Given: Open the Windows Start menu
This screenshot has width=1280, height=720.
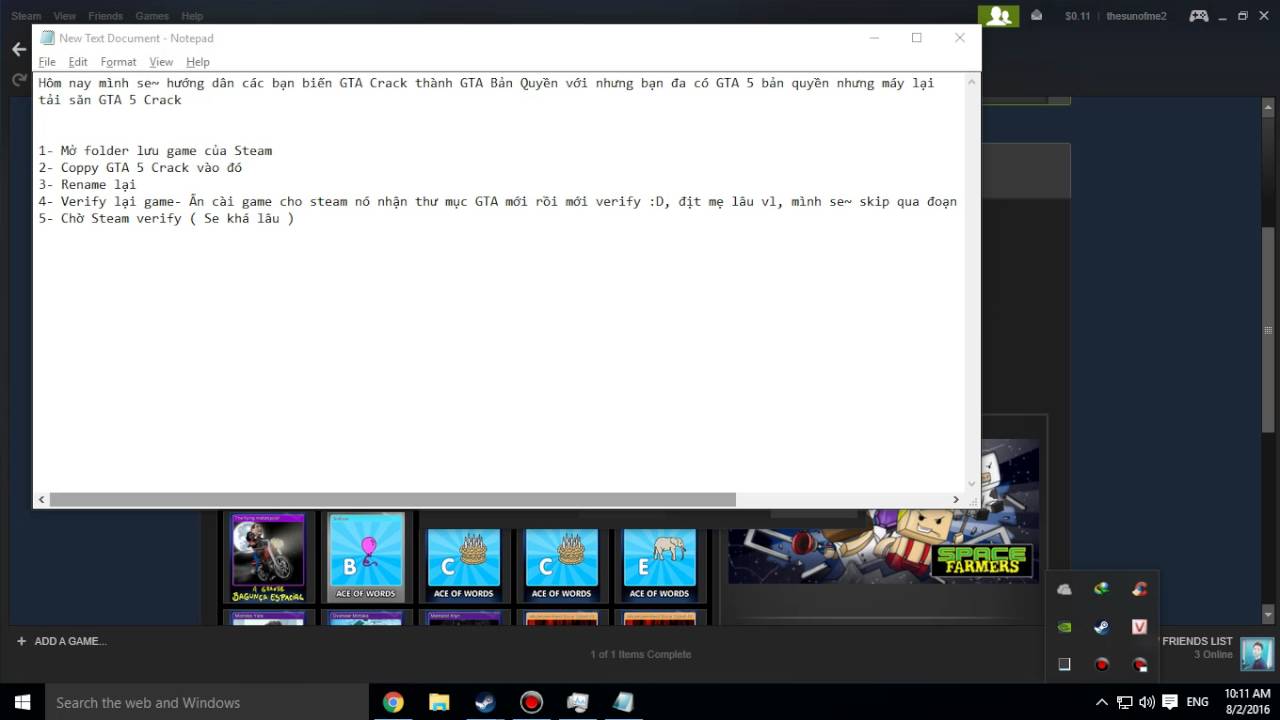Looking at the screenshot, I should pyautogui.click(x=22, y=702).
